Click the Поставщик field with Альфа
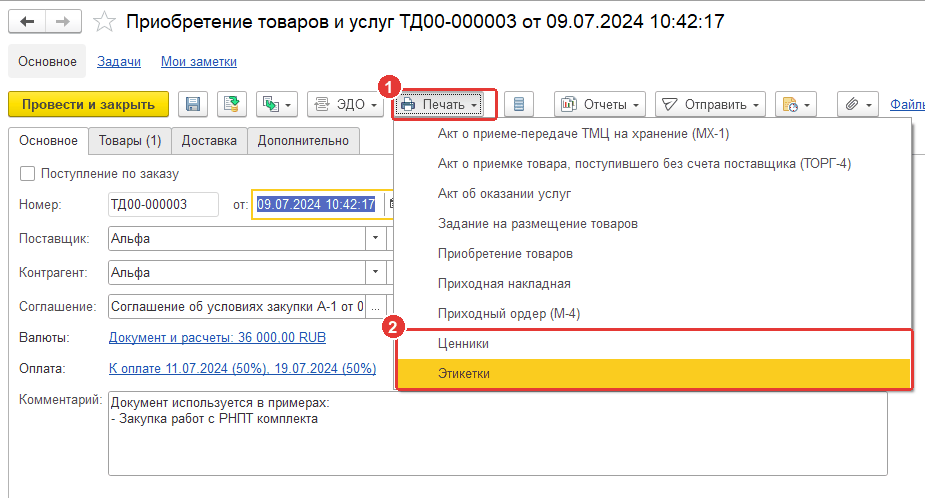Viewport: 925px width, 498px height. (x=237, y=239)
